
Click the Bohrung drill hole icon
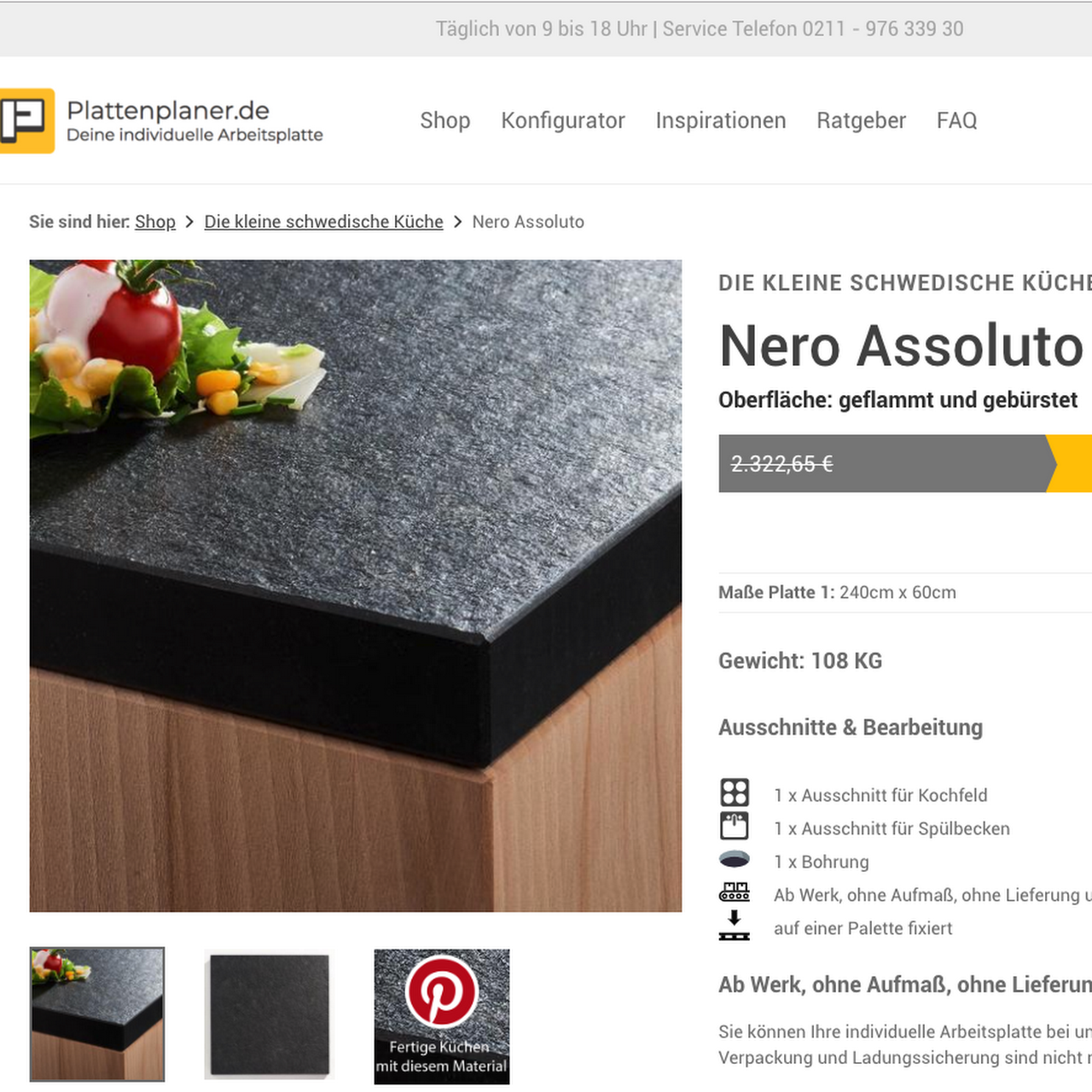click(735, 859)
